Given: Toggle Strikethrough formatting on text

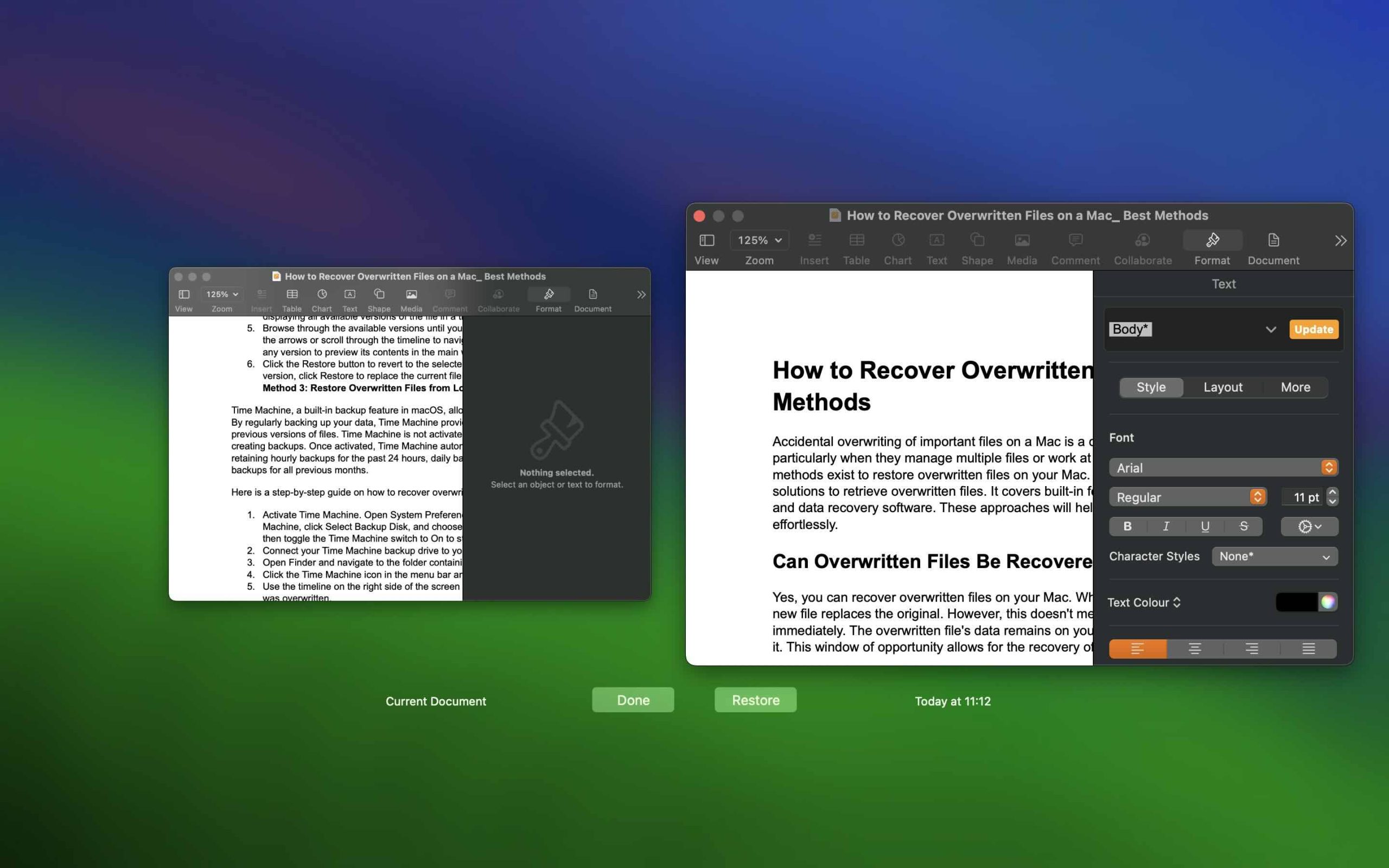Looking at the screenshot, I should [1243, 526].
